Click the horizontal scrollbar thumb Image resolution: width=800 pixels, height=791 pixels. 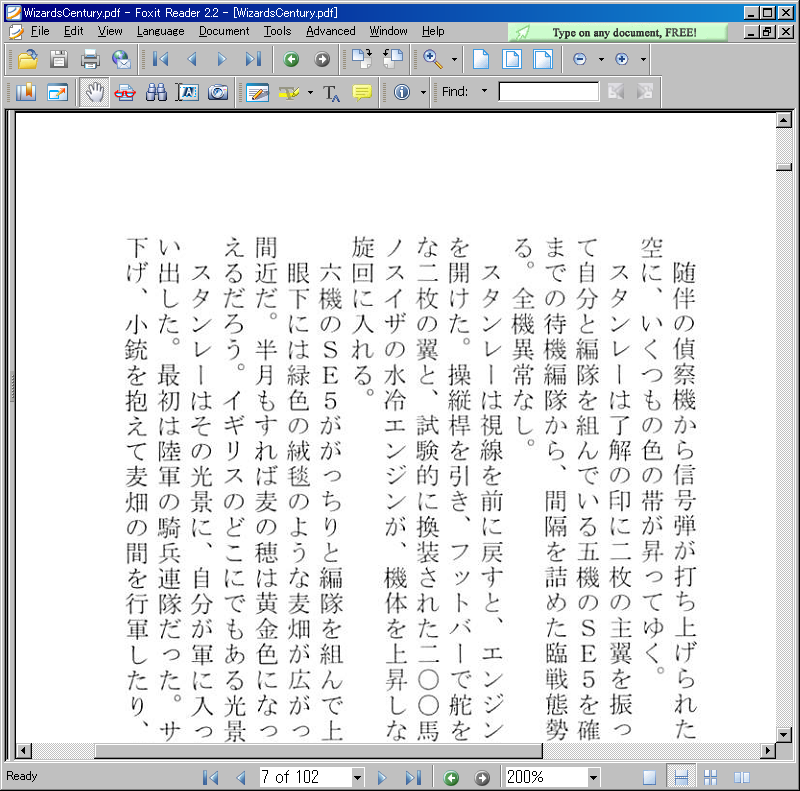[318, 751]
